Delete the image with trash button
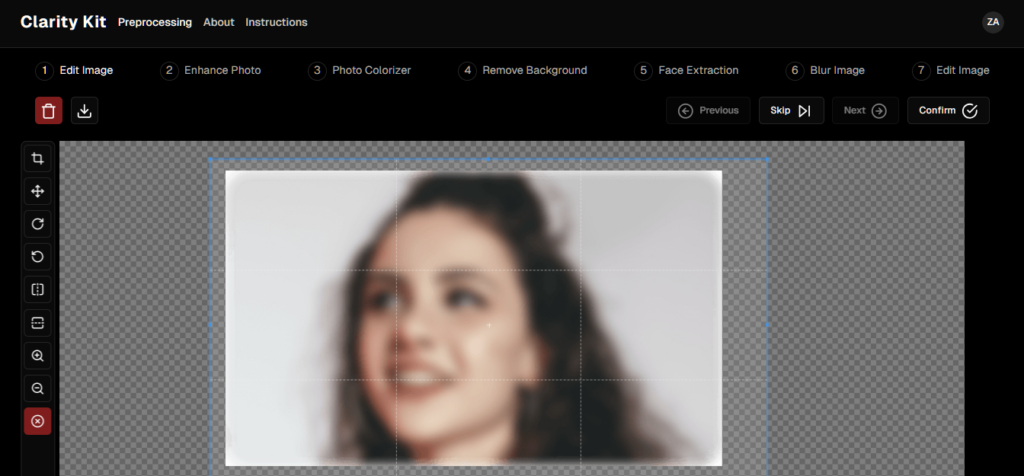 (x=48, y=111)
